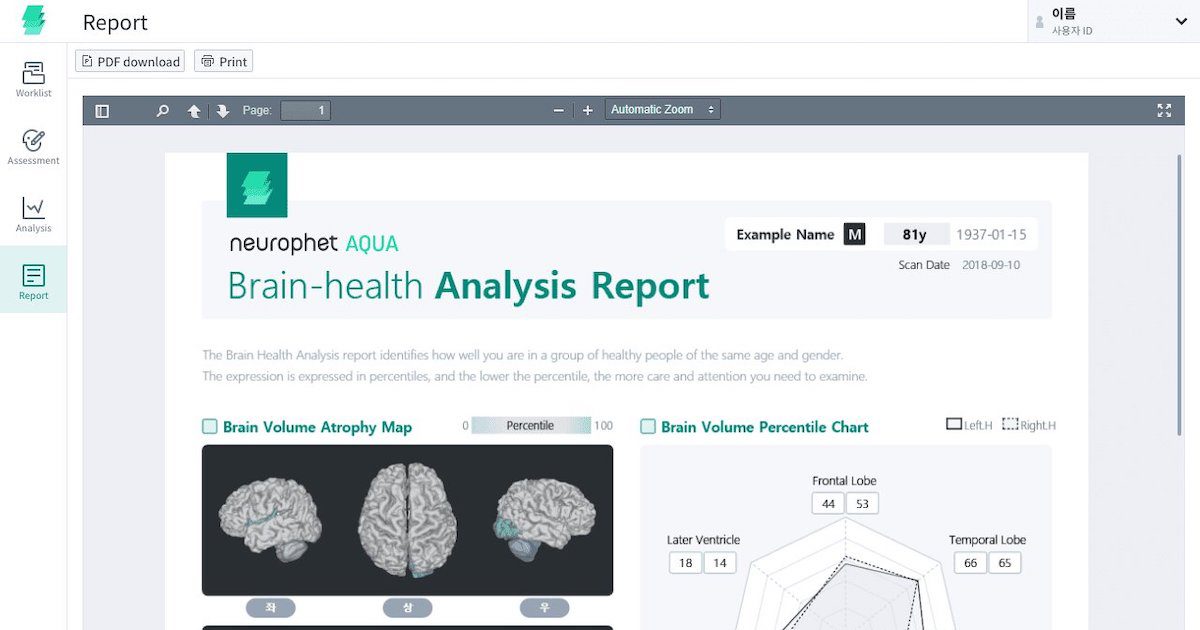This screenshot has height=630, width=1200.
Task: Print the analysis report
Action: 223,61
